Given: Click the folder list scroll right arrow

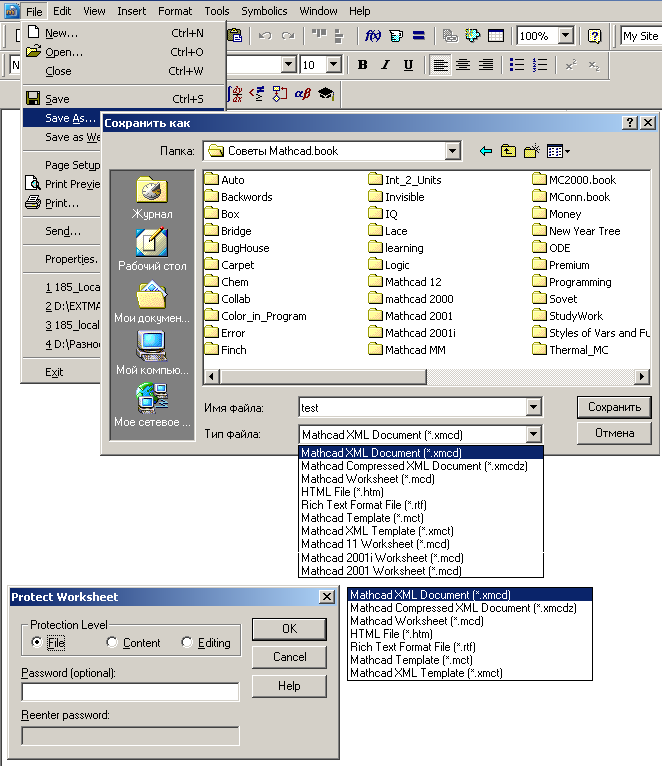Looking at the screenshot, I should click(642, 377).
